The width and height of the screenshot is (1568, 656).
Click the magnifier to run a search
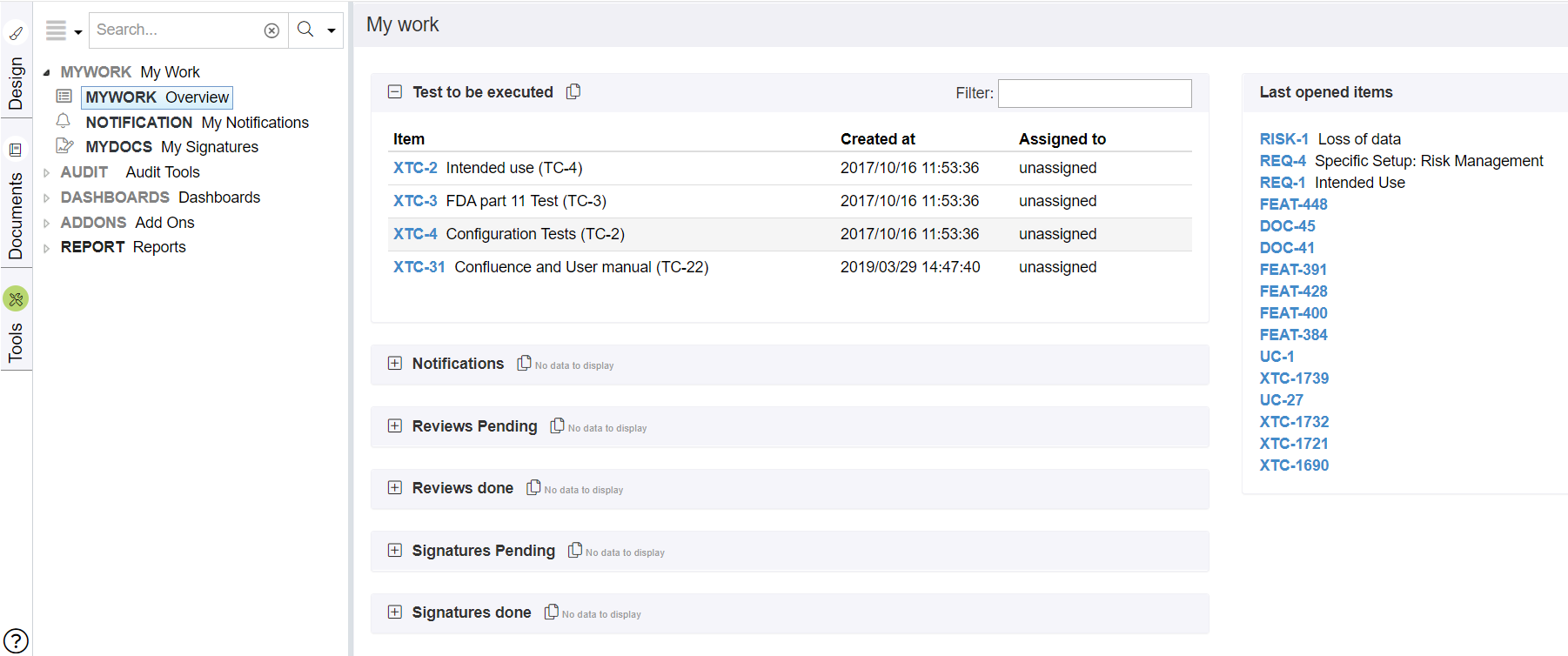click(305, 29)
